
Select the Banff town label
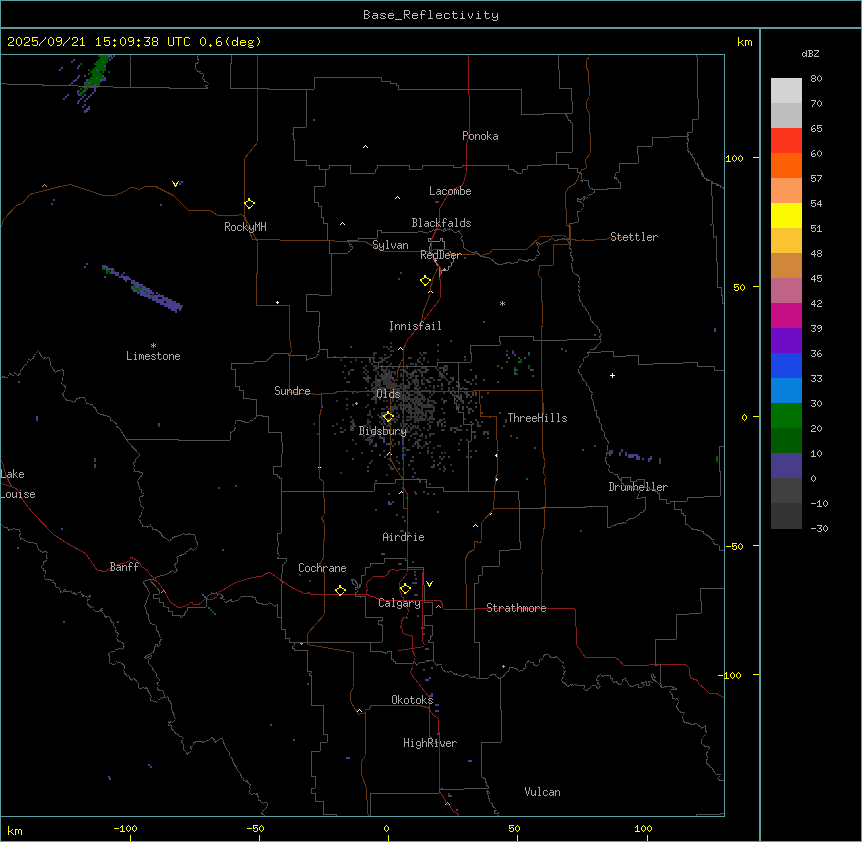coord(124,567)
